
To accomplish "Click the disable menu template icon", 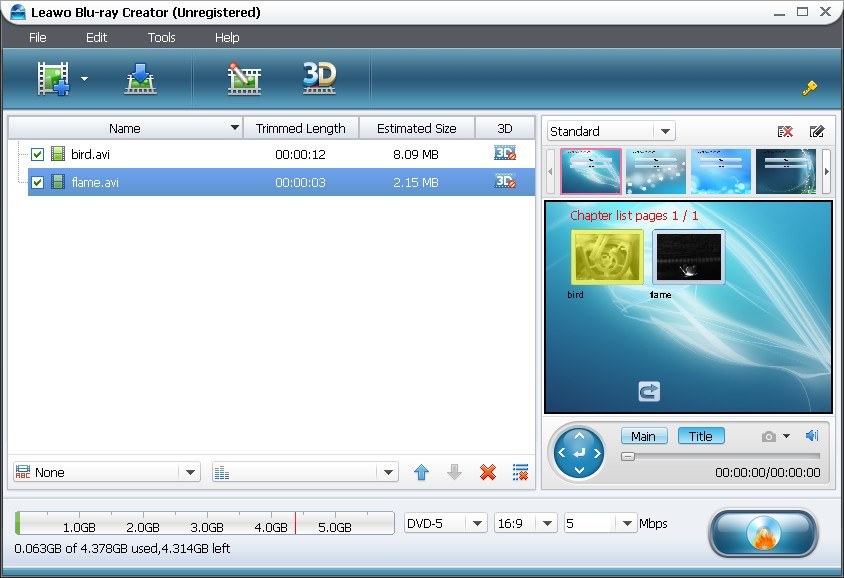I will coord(785,131).
